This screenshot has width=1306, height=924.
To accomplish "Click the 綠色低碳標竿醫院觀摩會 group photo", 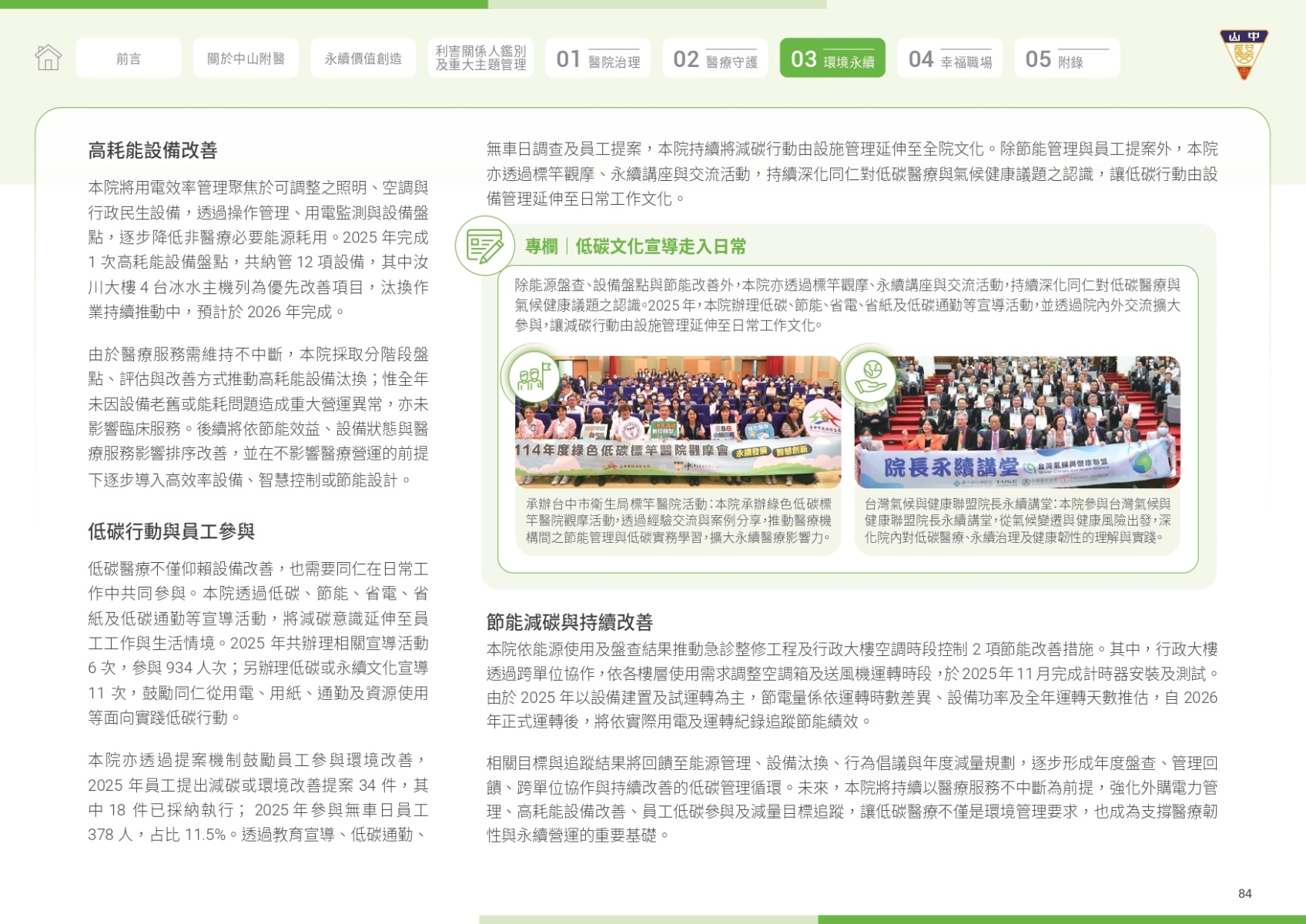I will coord(678,422).
